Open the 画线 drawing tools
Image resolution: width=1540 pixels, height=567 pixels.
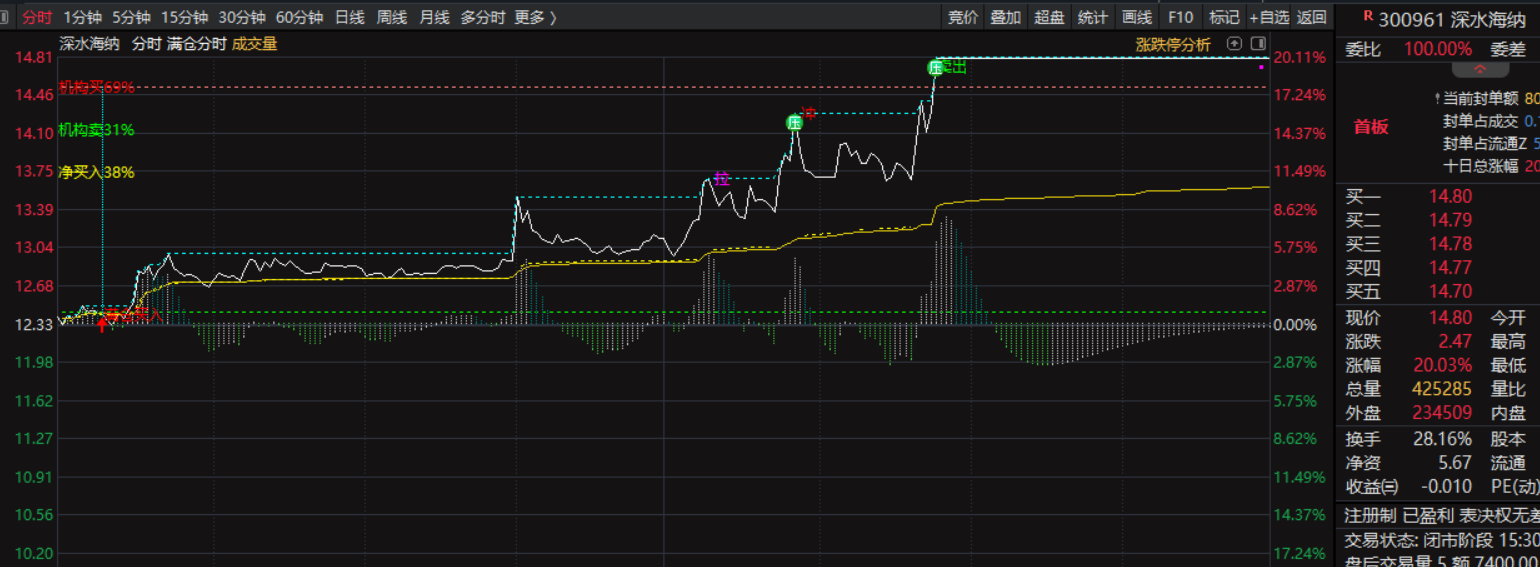1137,17
